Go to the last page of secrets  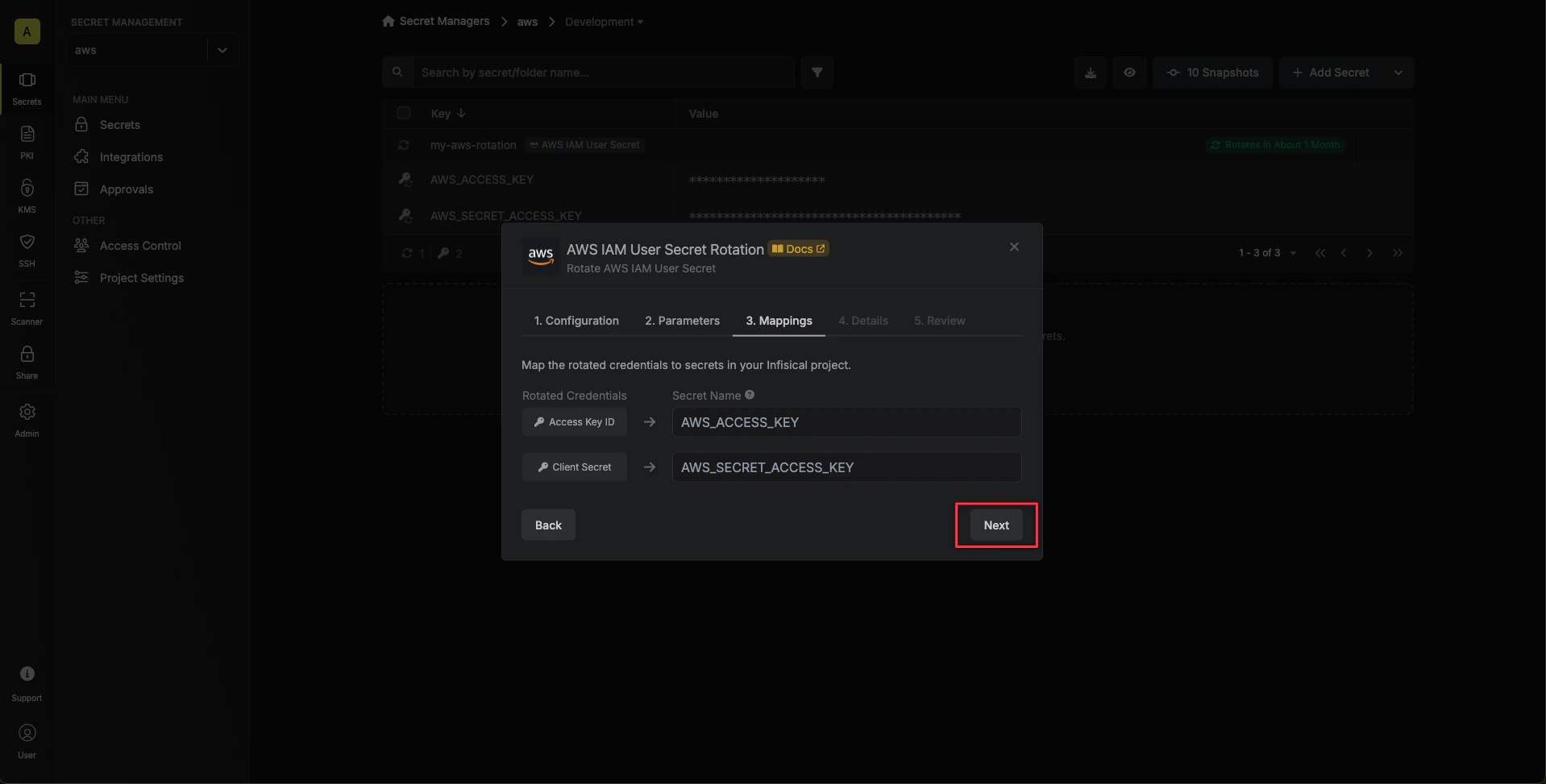coord(1398,253)
